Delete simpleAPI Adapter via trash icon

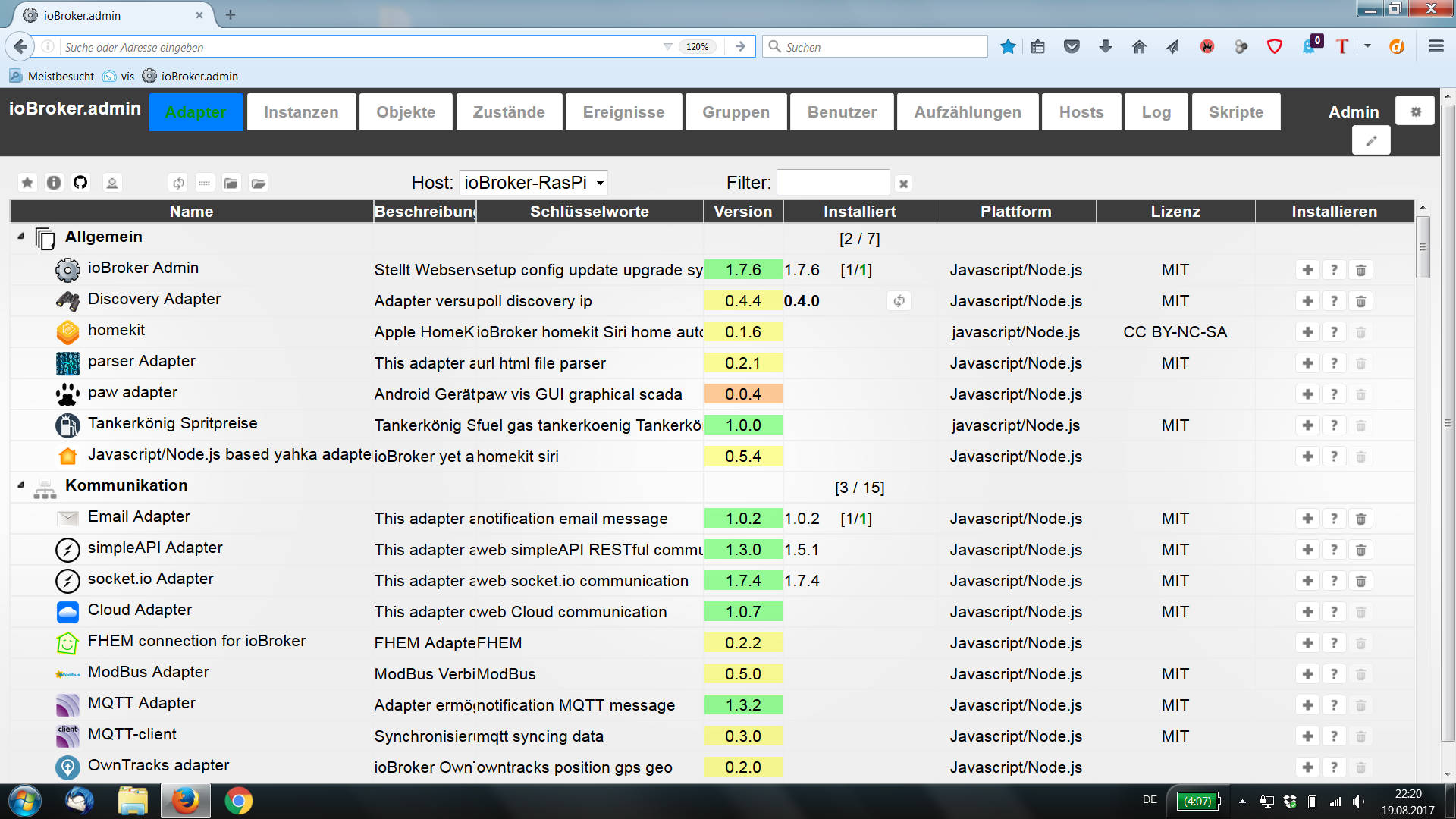coord(1360,550)
